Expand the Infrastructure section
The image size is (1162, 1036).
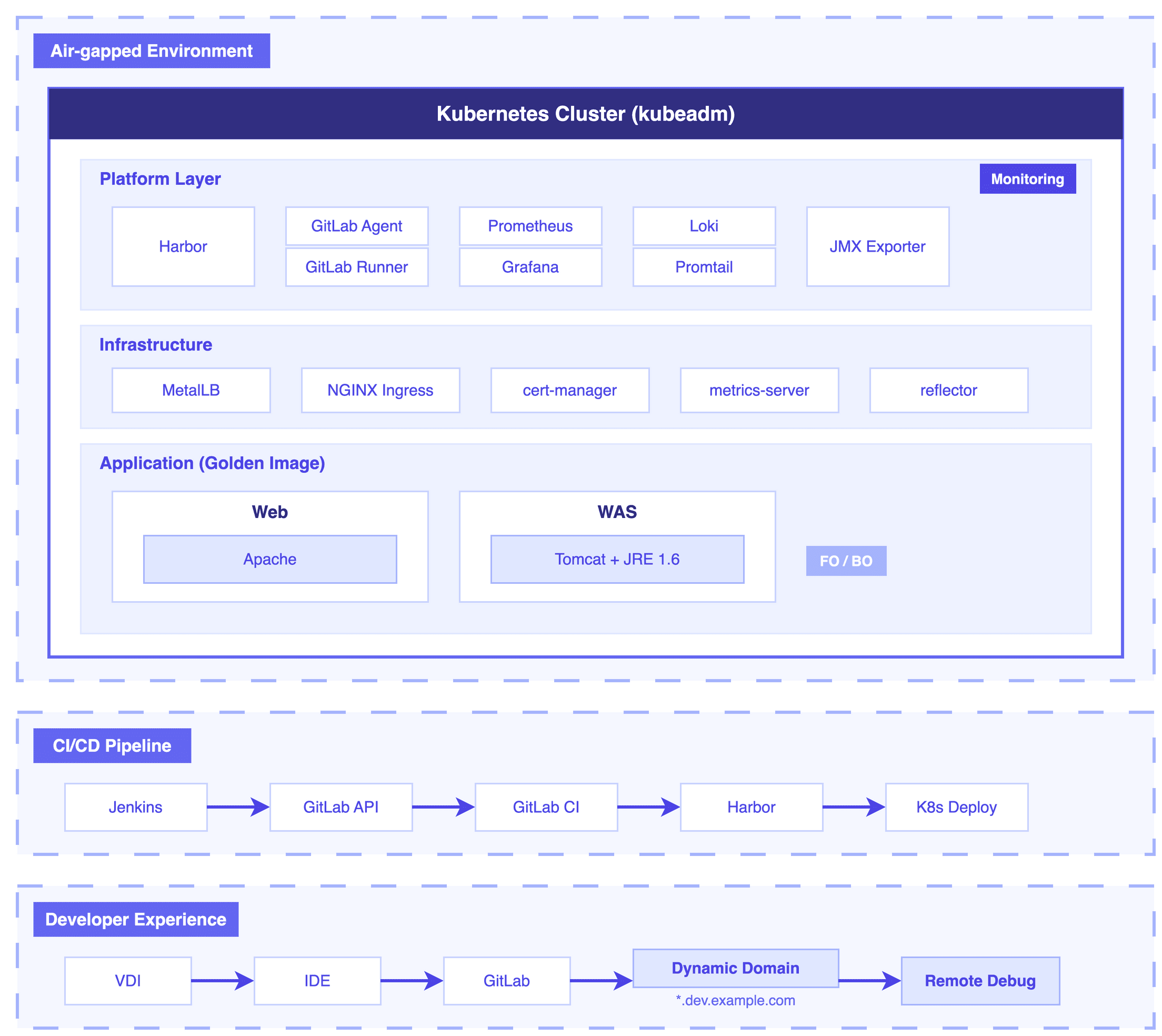click(155, 344)
